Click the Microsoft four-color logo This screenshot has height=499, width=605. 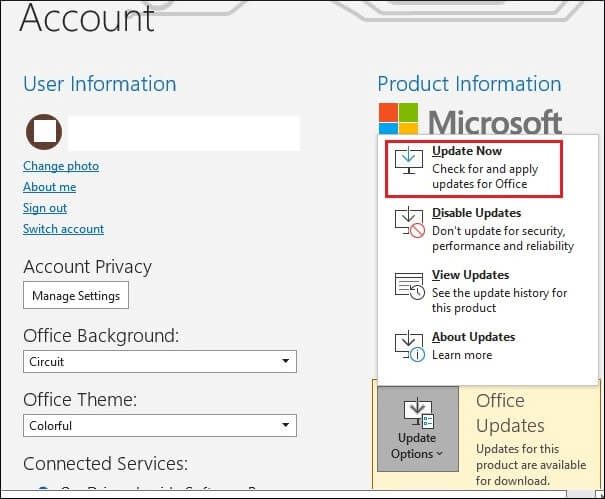[398, 118]
